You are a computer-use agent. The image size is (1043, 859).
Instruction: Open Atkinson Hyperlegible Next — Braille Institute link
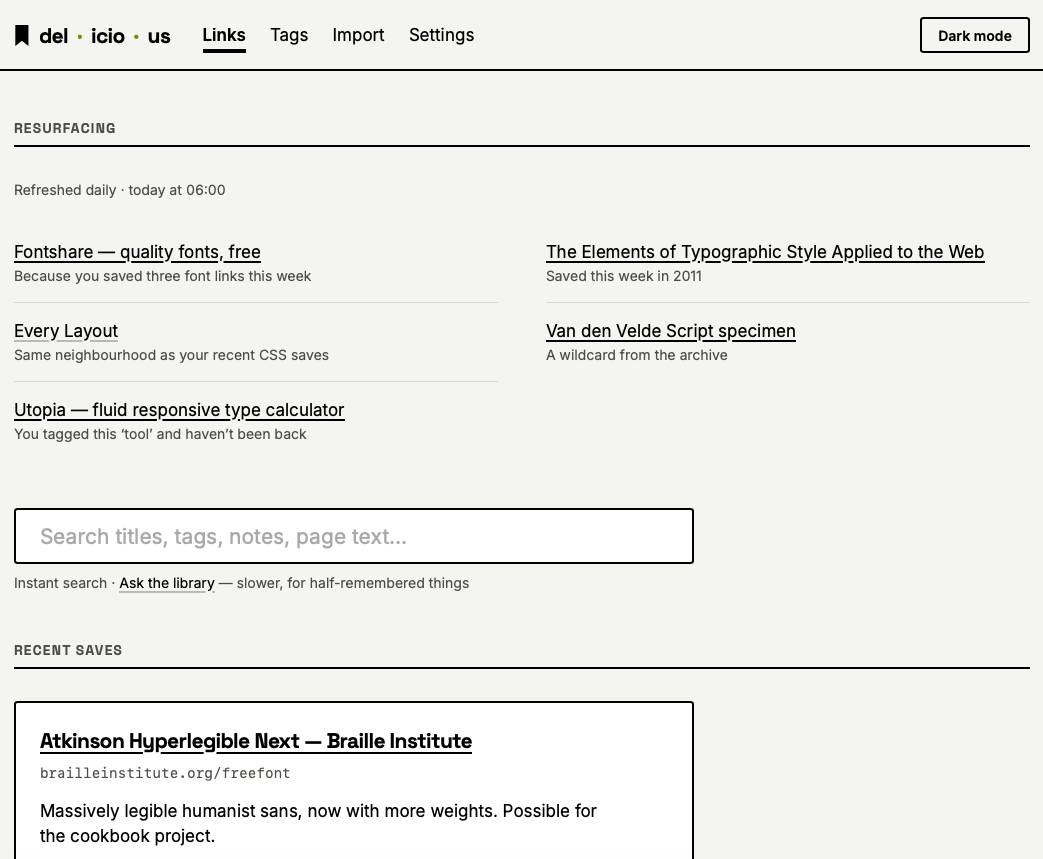pos(256,741)
